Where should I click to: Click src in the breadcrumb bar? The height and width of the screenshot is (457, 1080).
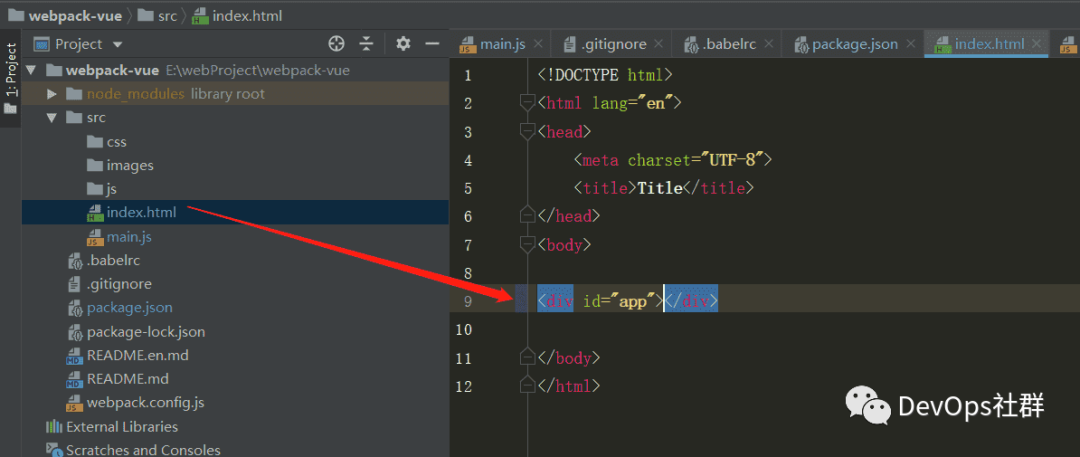pos(157,15)
